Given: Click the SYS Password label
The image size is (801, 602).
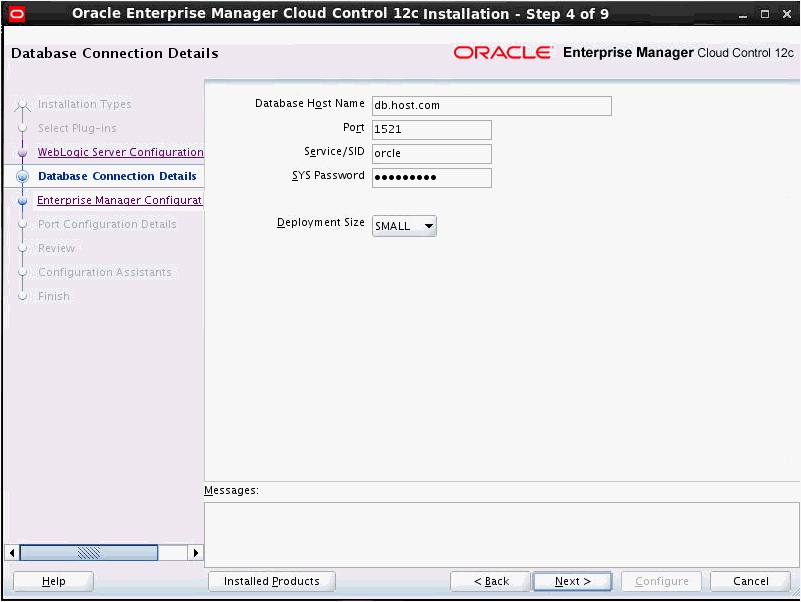Looking at the screenshot, I should click(328, 176).
